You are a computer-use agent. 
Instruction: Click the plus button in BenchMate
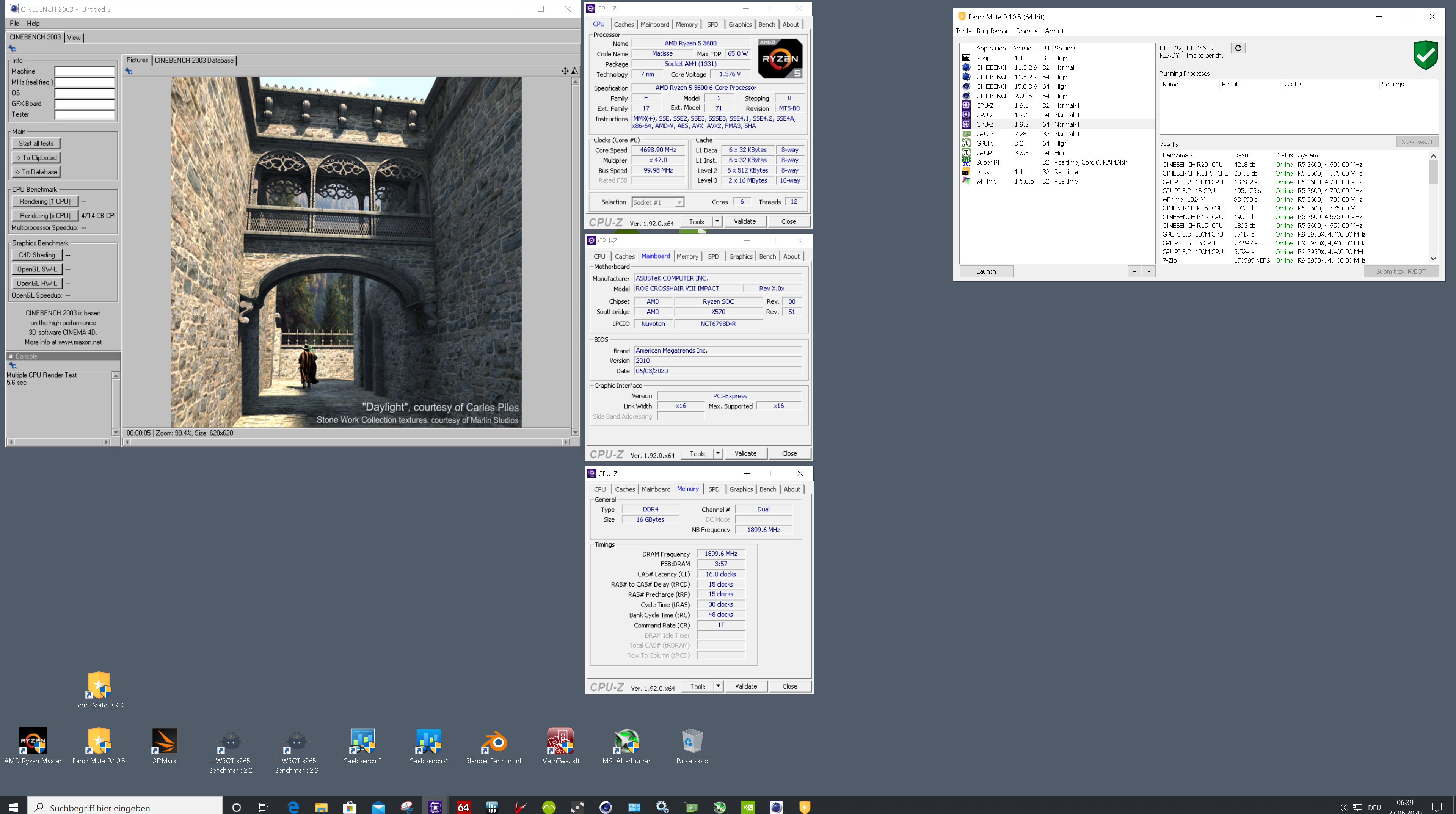(x=1134, y=271)
